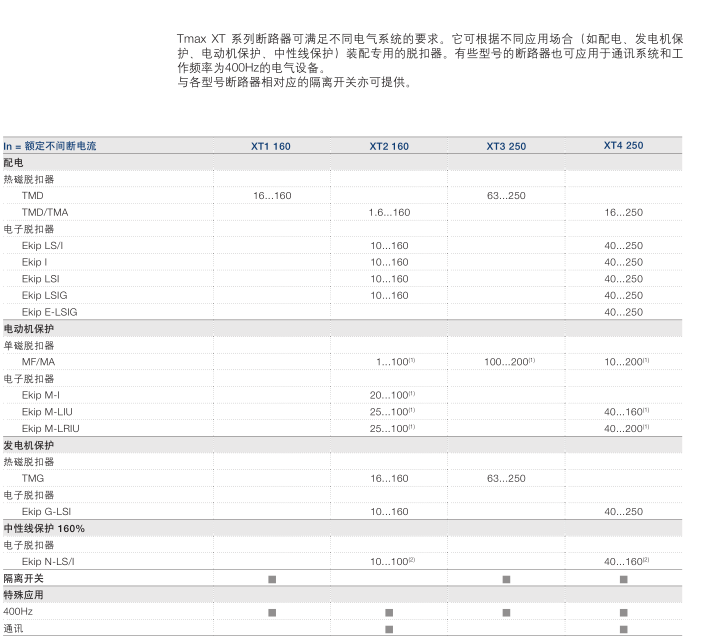Click the 隔离开关 square mark under XT3 250

click(506, 579)
